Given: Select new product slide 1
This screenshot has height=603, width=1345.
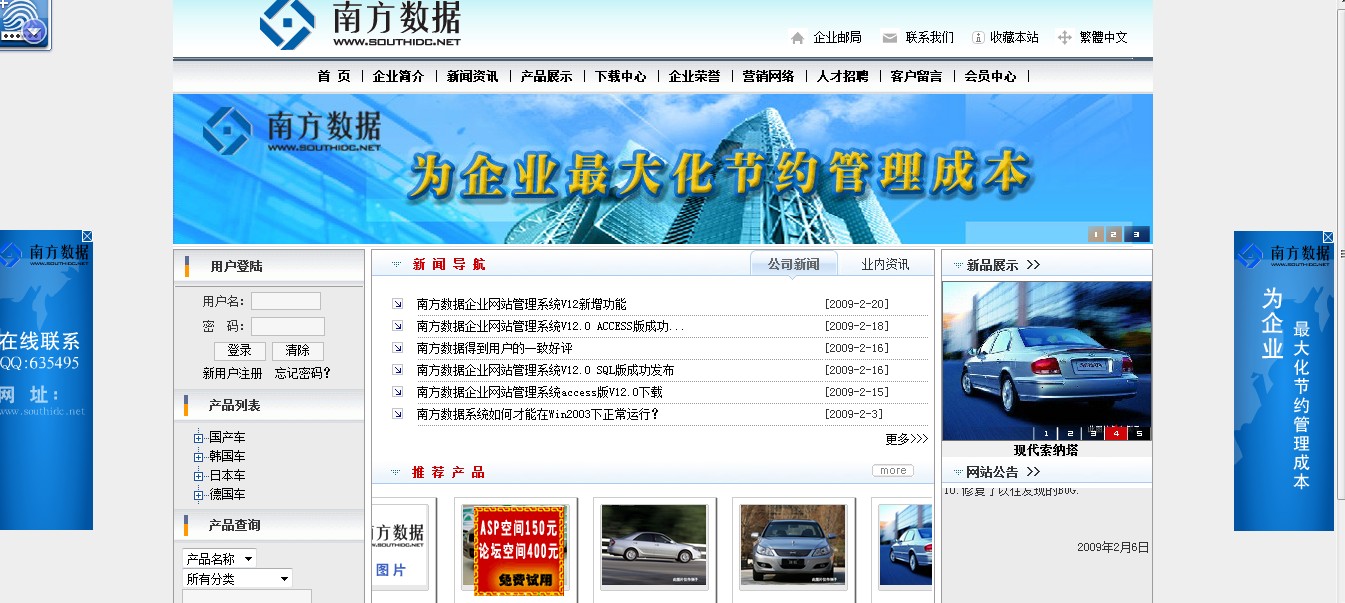Looking at the screenshot, I should click(1046, 433).
